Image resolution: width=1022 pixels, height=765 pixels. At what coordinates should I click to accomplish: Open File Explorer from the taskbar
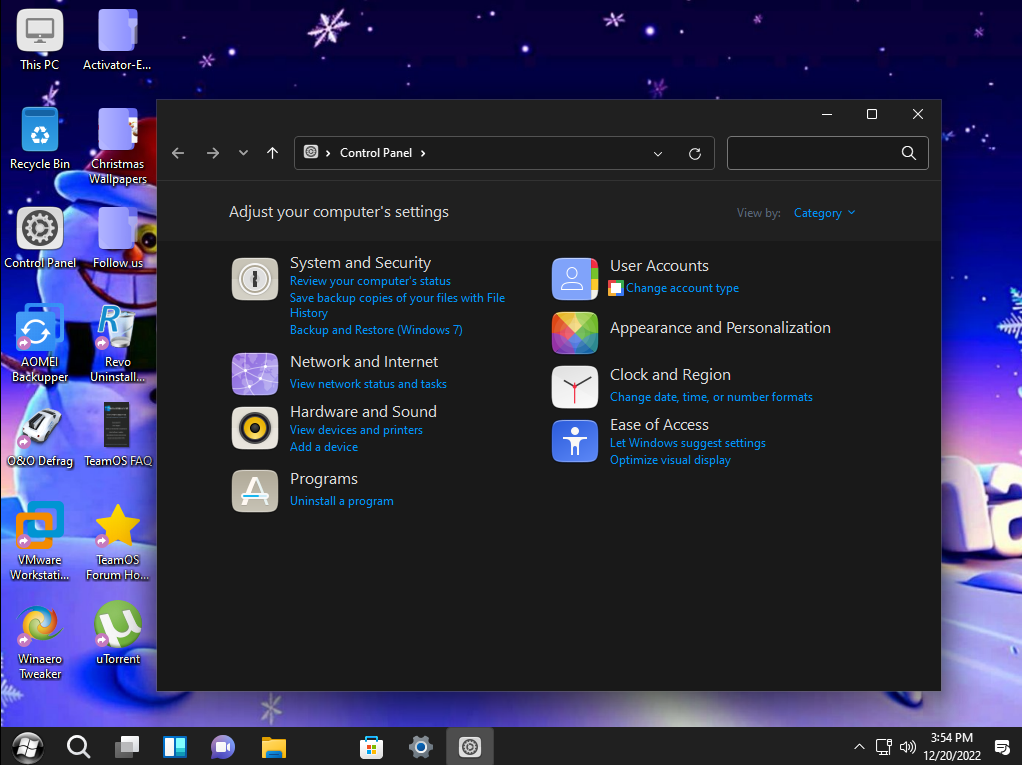(x=274, y=746)
